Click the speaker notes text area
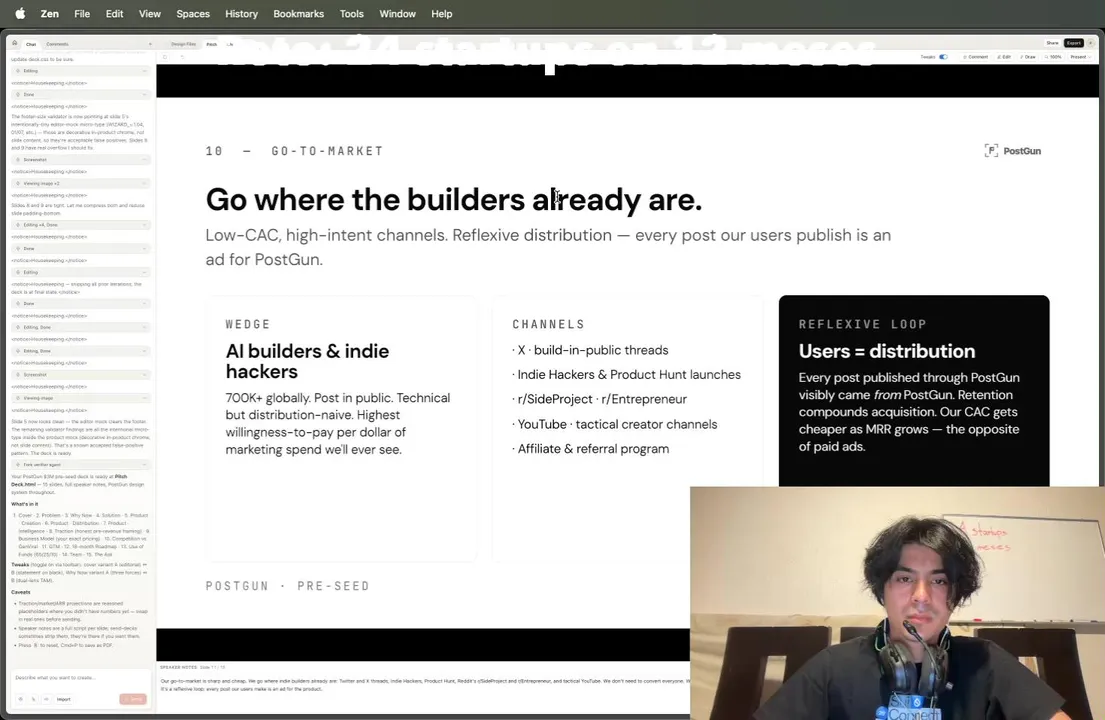Screen dimensions: 1105x720 [423, 685]
